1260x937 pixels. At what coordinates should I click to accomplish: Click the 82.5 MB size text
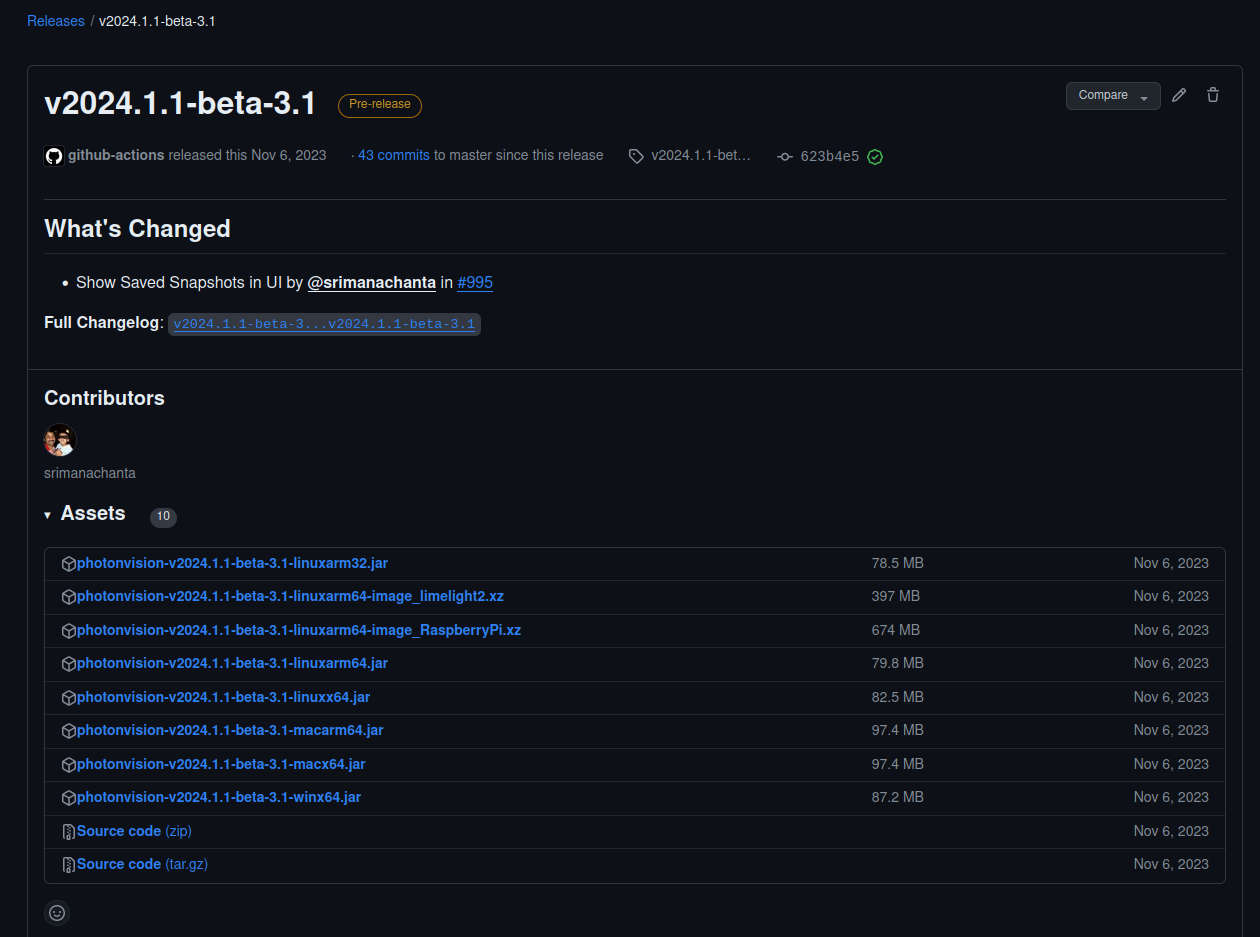pos(898,697)
